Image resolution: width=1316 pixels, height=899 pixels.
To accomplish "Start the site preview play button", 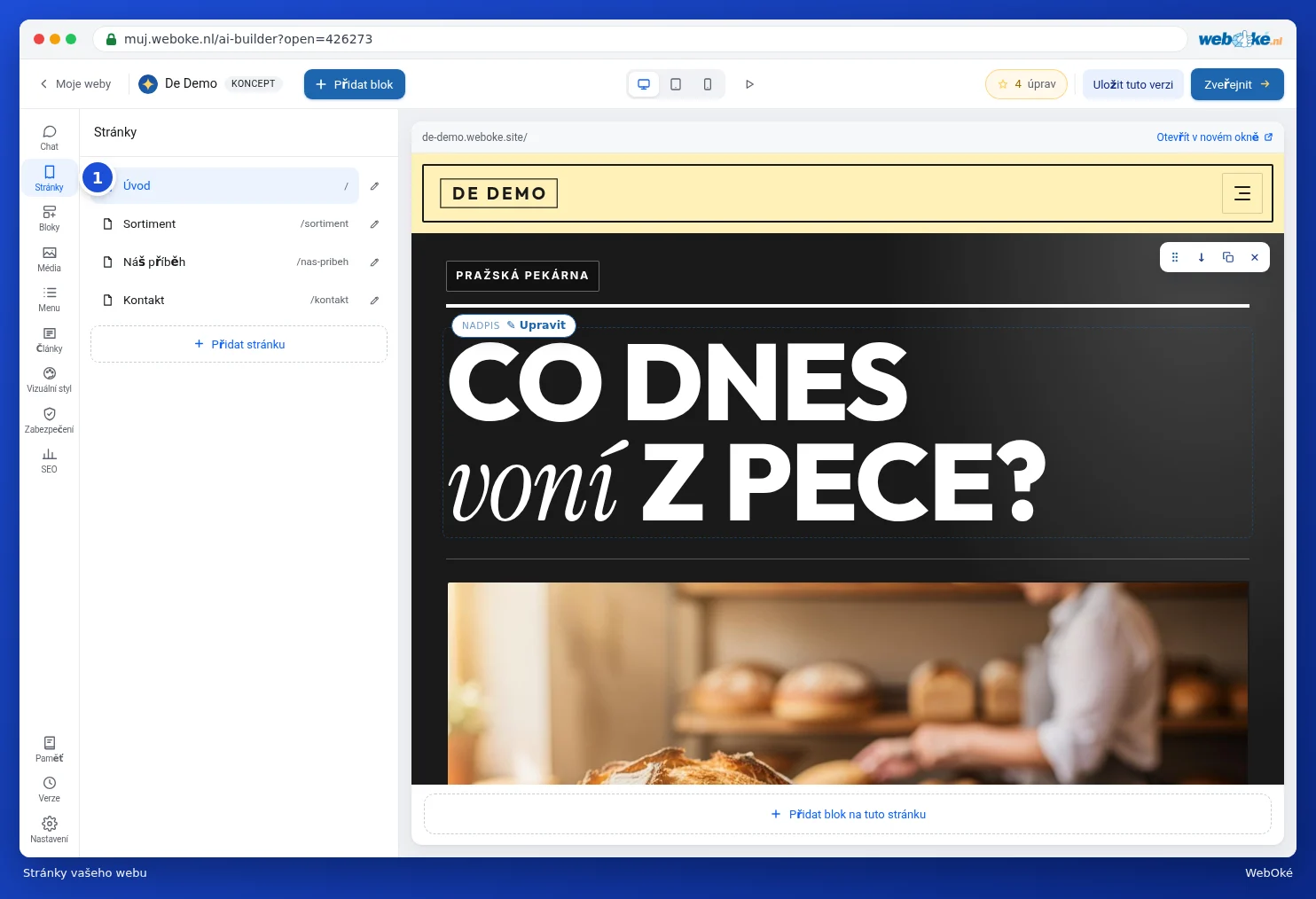I will coord(749,84).
